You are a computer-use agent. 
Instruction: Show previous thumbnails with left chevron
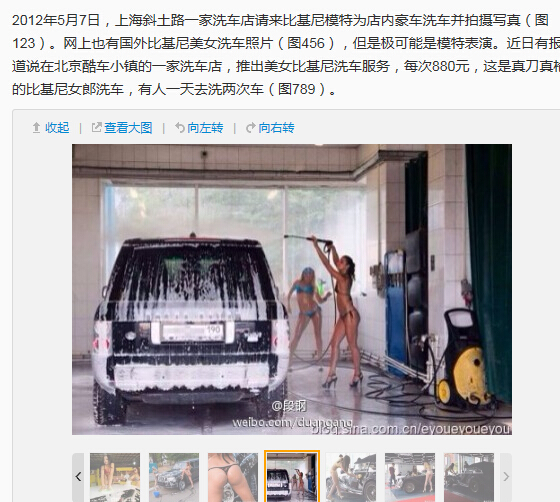pos(78,477)
